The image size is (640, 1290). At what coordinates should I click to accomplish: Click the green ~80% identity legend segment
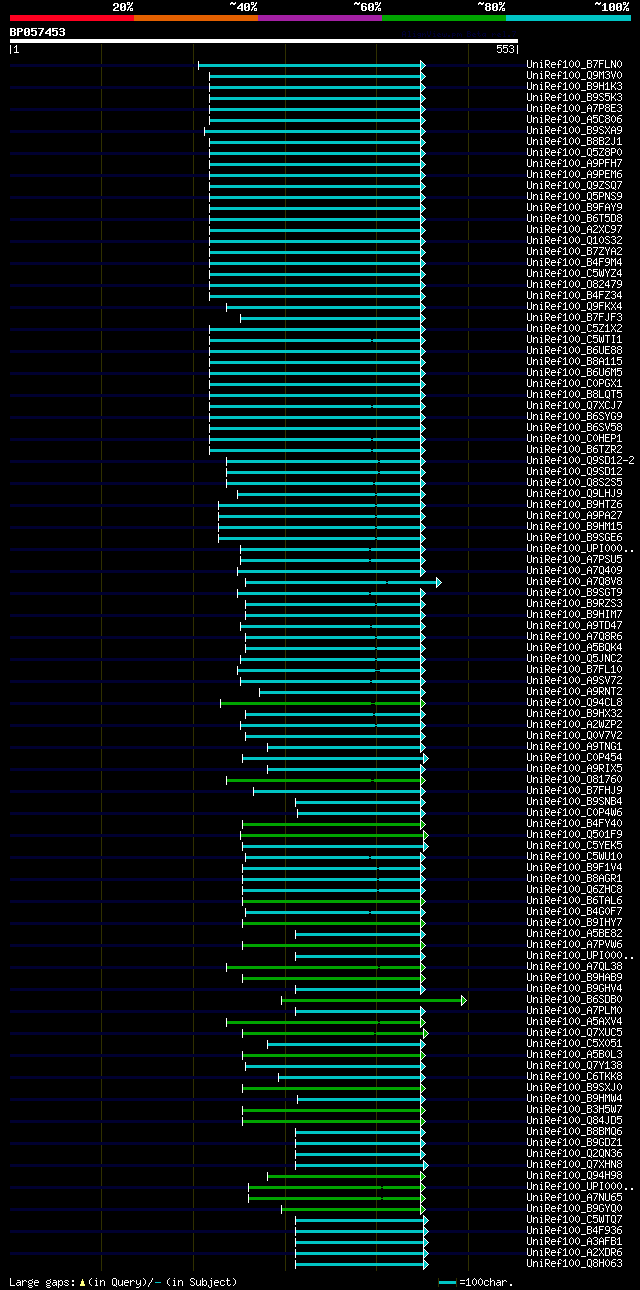[x=444, y=17]
